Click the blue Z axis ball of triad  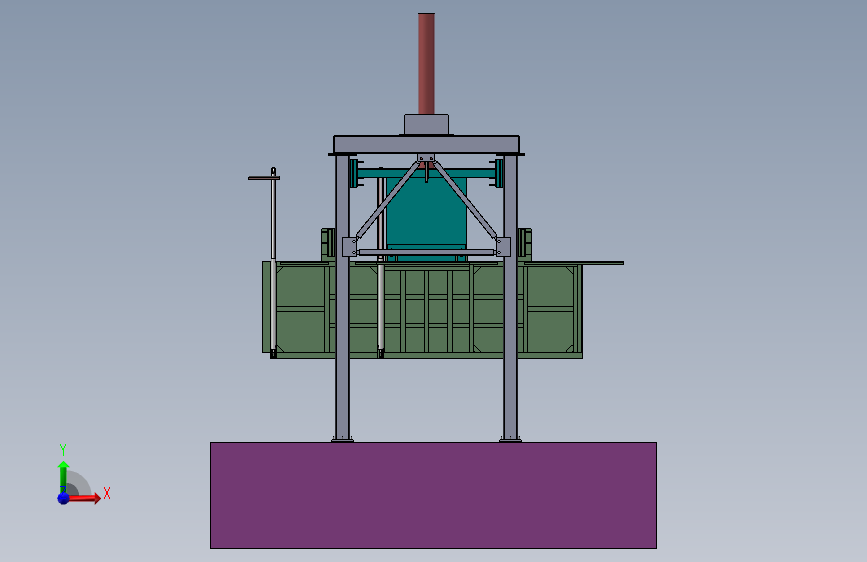click(x=63, y=498)
